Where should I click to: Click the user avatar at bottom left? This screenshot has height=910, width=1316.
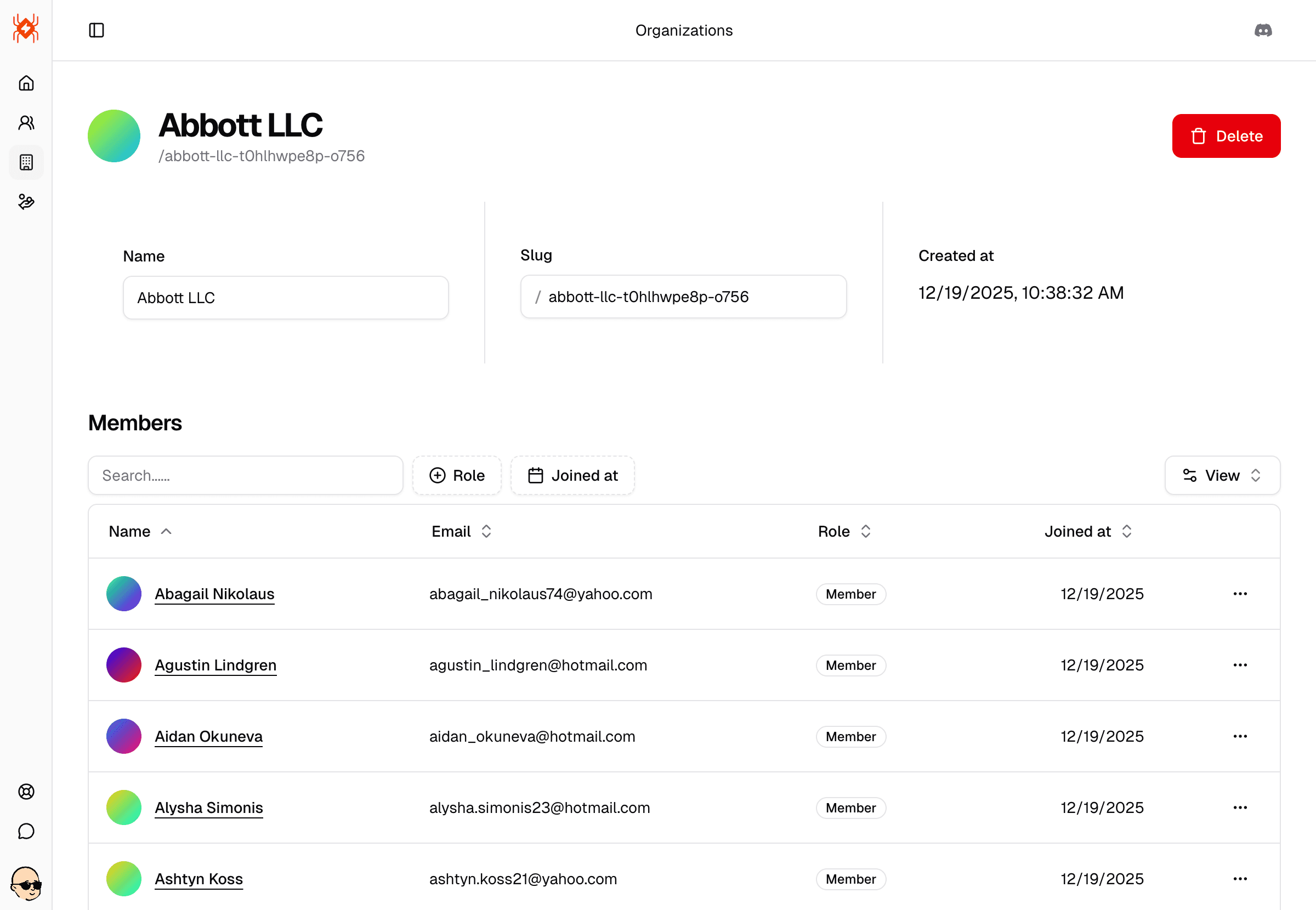pos(26,883)
